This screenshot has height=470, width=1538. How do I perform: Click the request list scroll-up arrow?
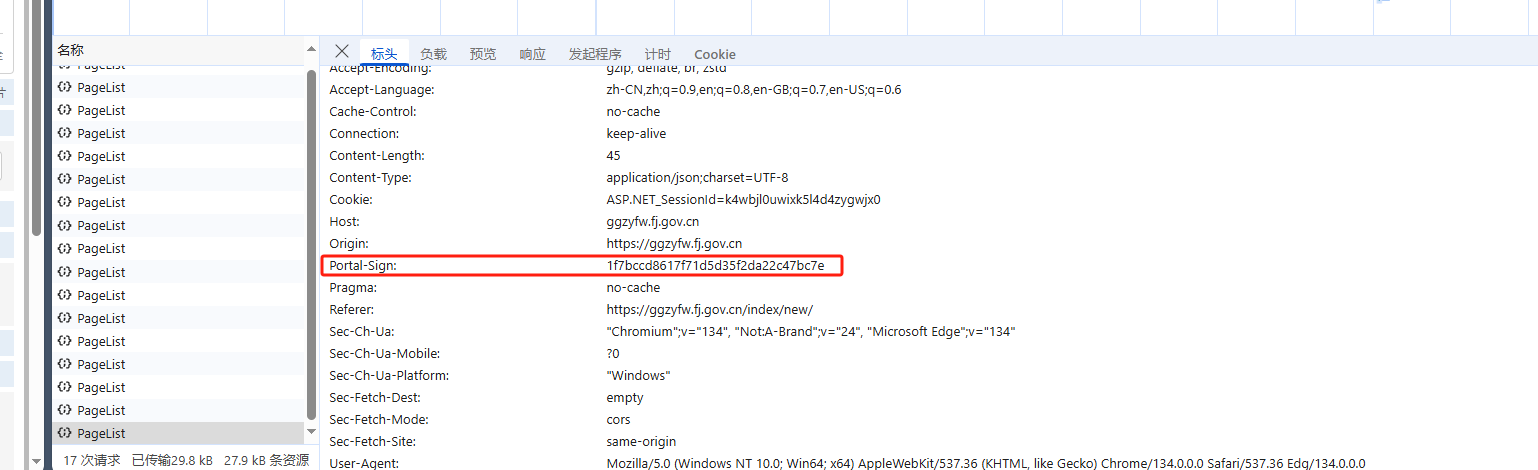click(312, 48)
